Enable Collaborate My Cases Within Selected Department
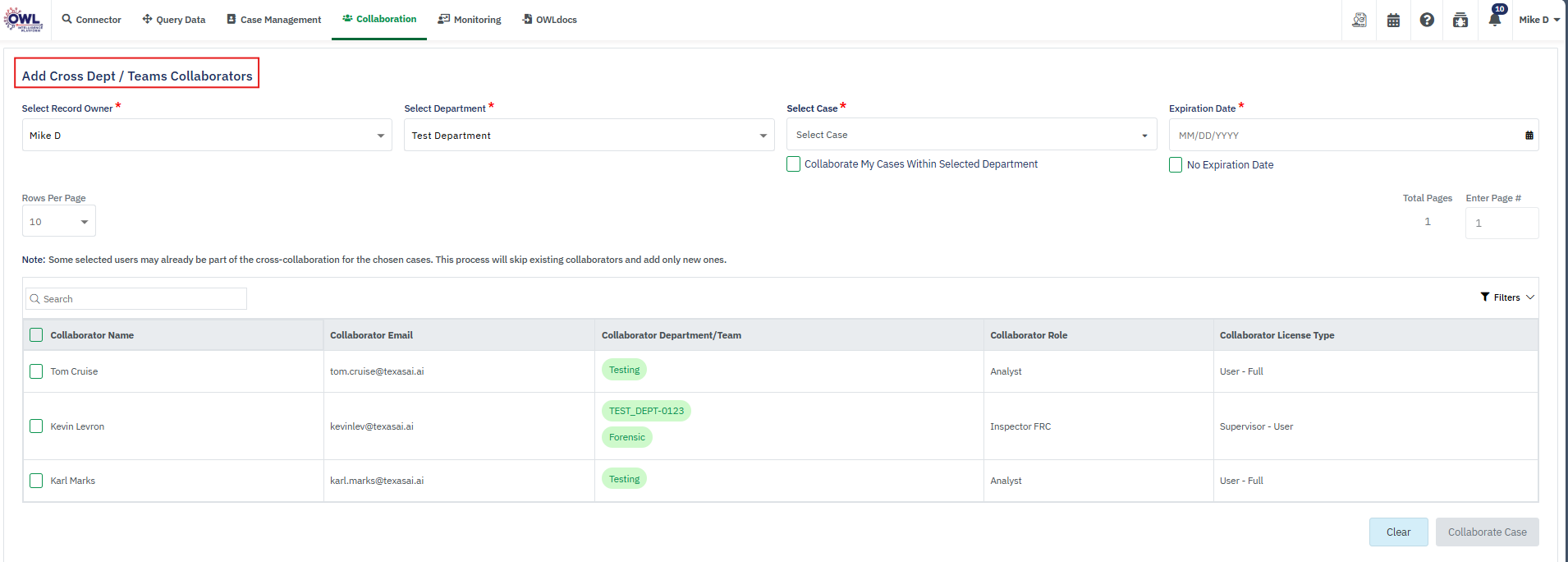This screenshot has height=562, width=1568. (x=793, y=164)
